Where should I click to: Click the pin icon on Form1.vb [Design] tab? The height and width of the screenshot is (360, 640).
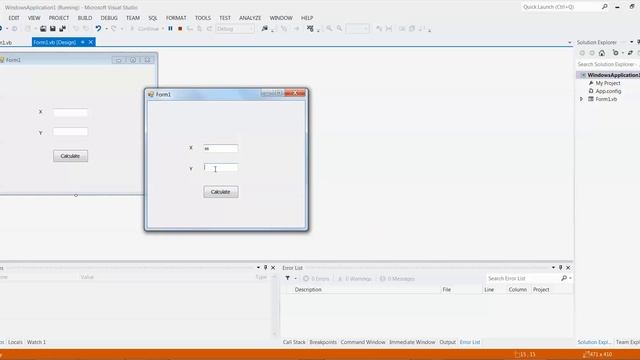82,42
